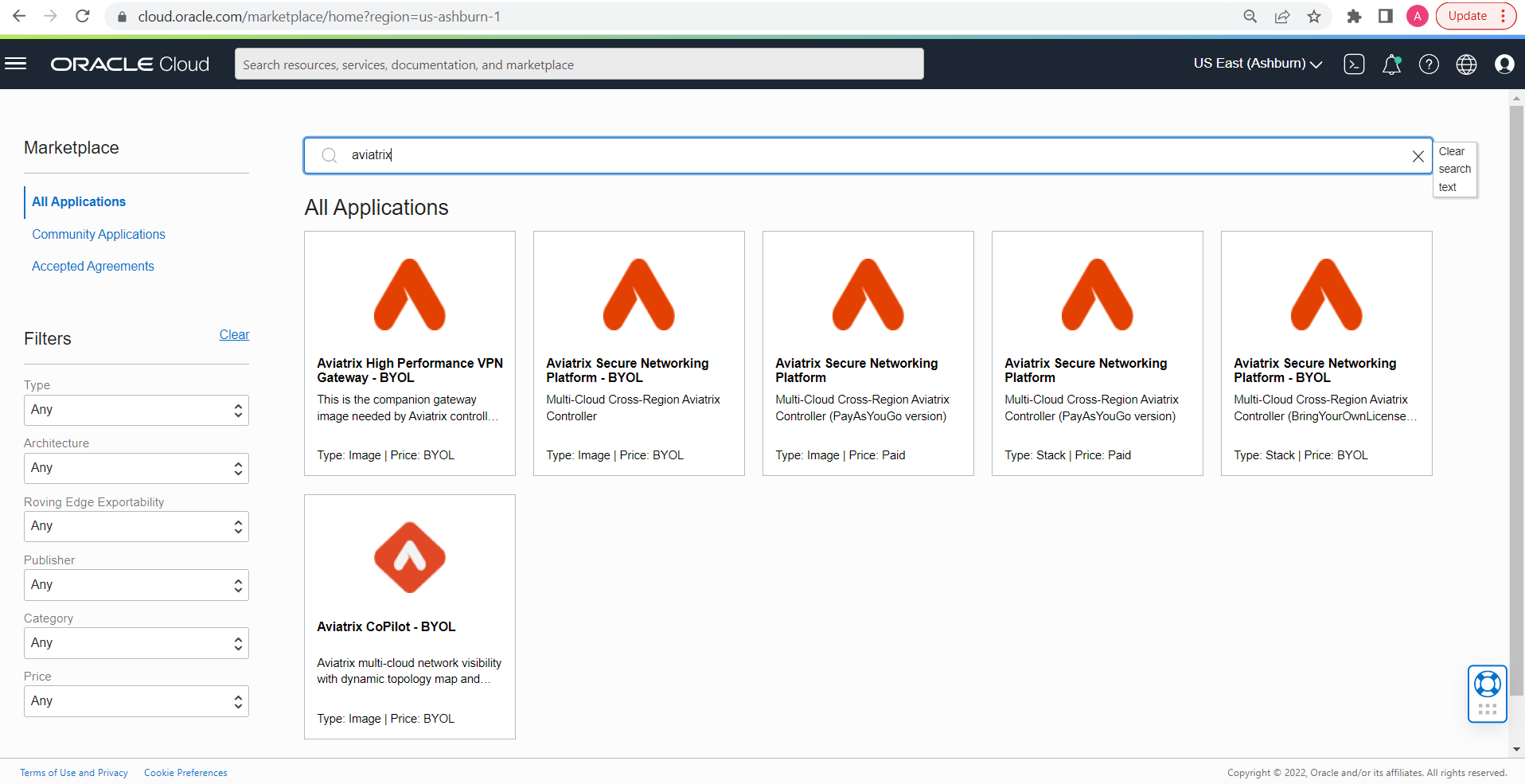Select Accepted Agreements in the sidebar

point(92,266)
